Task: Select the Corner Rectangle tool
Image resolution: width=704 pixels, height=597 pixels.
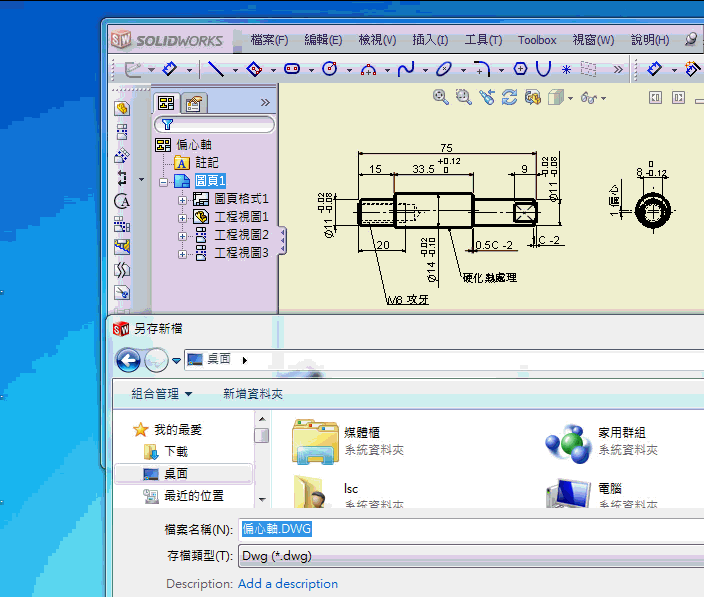Action: pyautogui.click(x=254, y=69)
